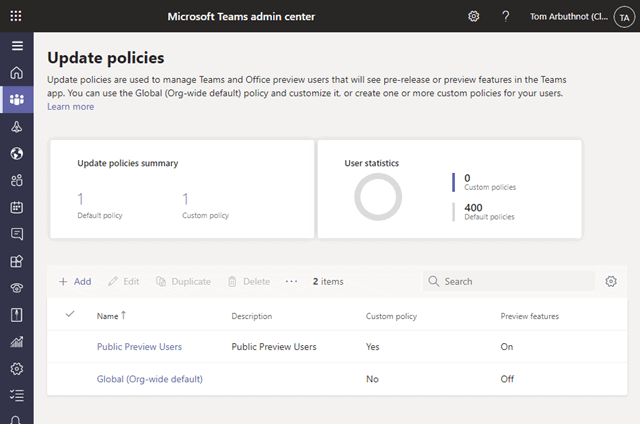Open the Org-wide settings gear in sidebar
This screenshot has height=424, width=640.
tap(17, 369)
